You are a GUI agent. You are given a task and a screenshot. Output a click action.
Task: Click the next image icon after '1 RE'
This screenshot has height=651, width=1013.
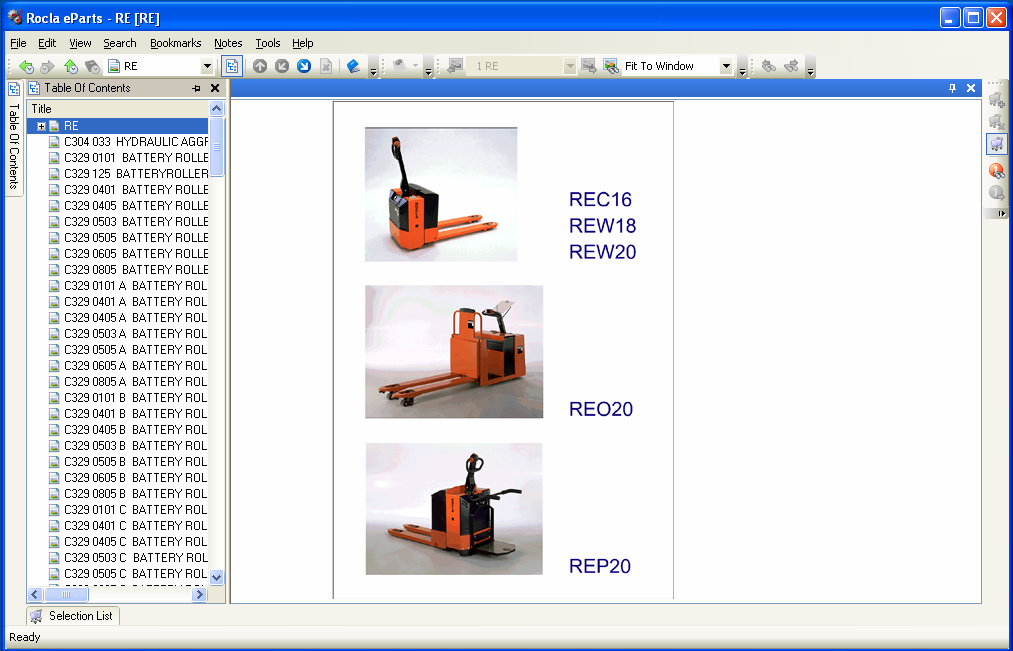(x=588, y=66)
